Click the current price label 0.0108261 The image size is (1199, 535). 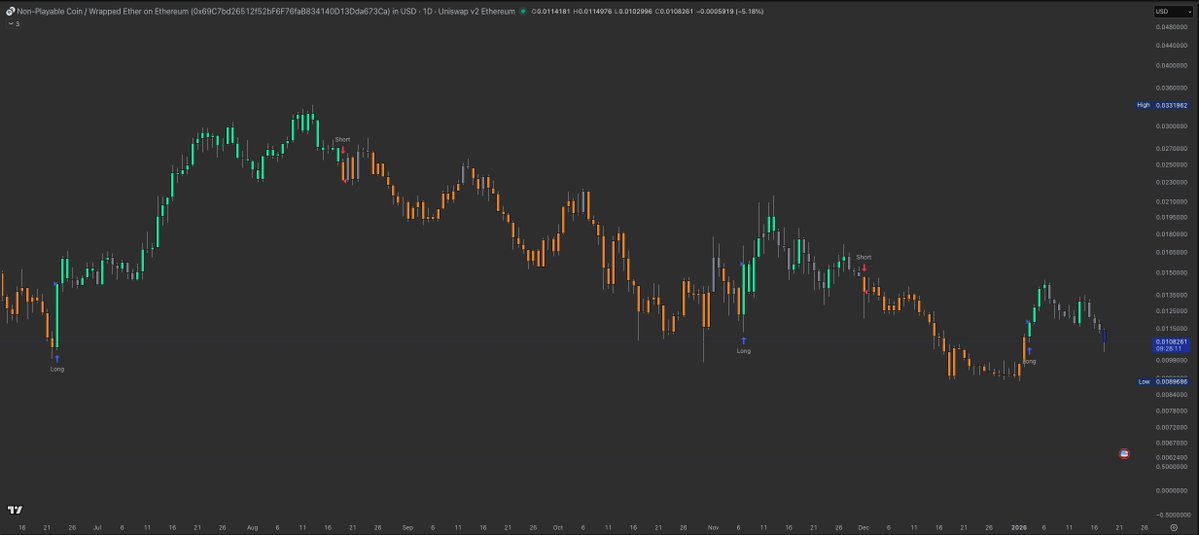coord(1171,345)
